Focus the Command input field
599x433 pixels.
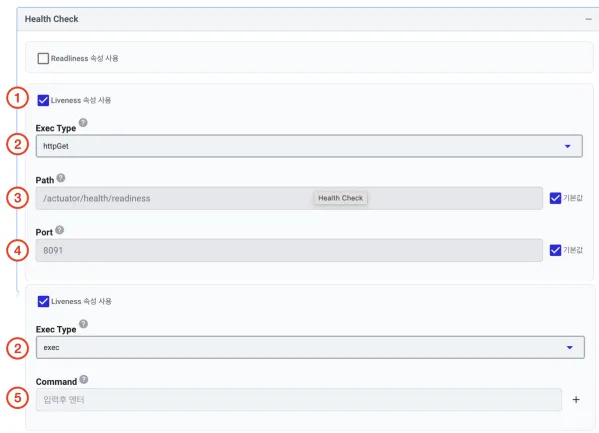click(299, 400)
